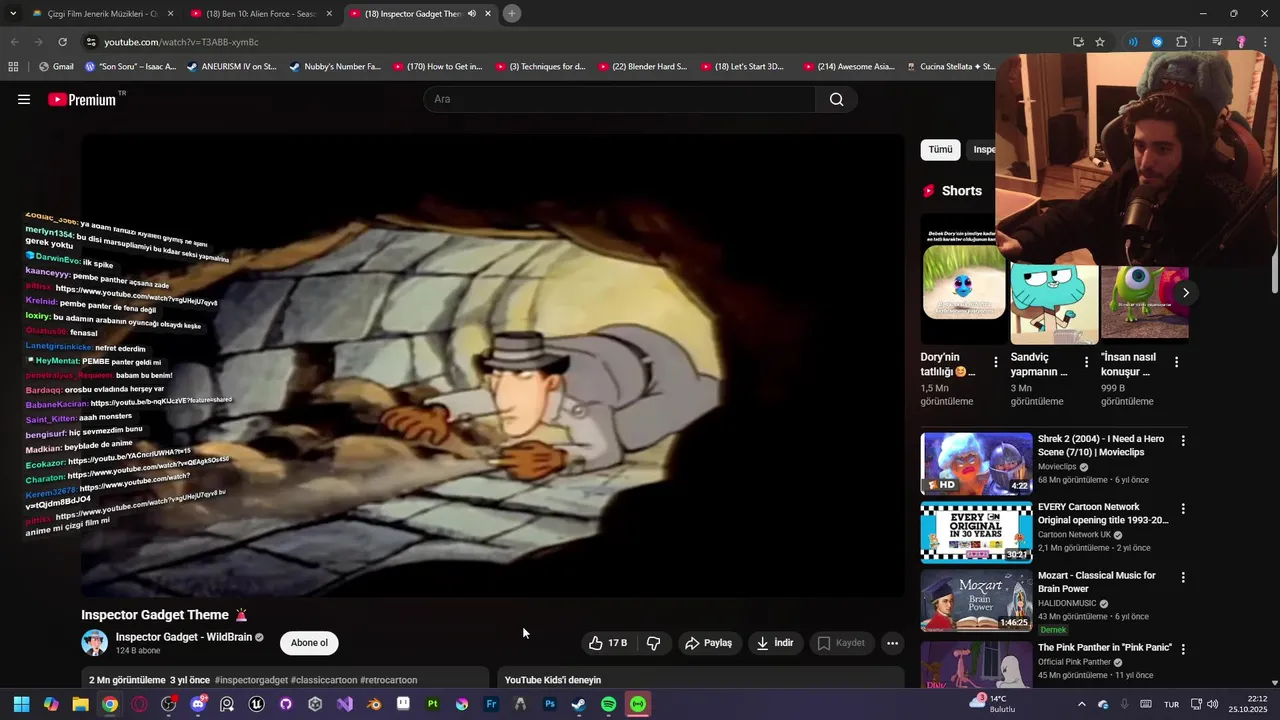The height and width of the screenshot is (720, 1280).
Task: Click the magnifier search button
Action: 837,99
